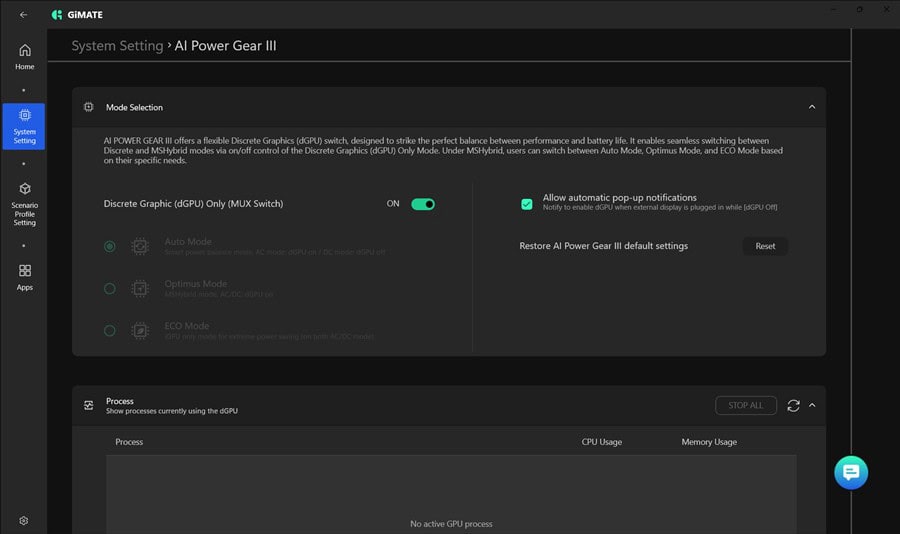Open settings gear at sidebar bottom
This screenshot has width=900, height=534.
[24, 521]
